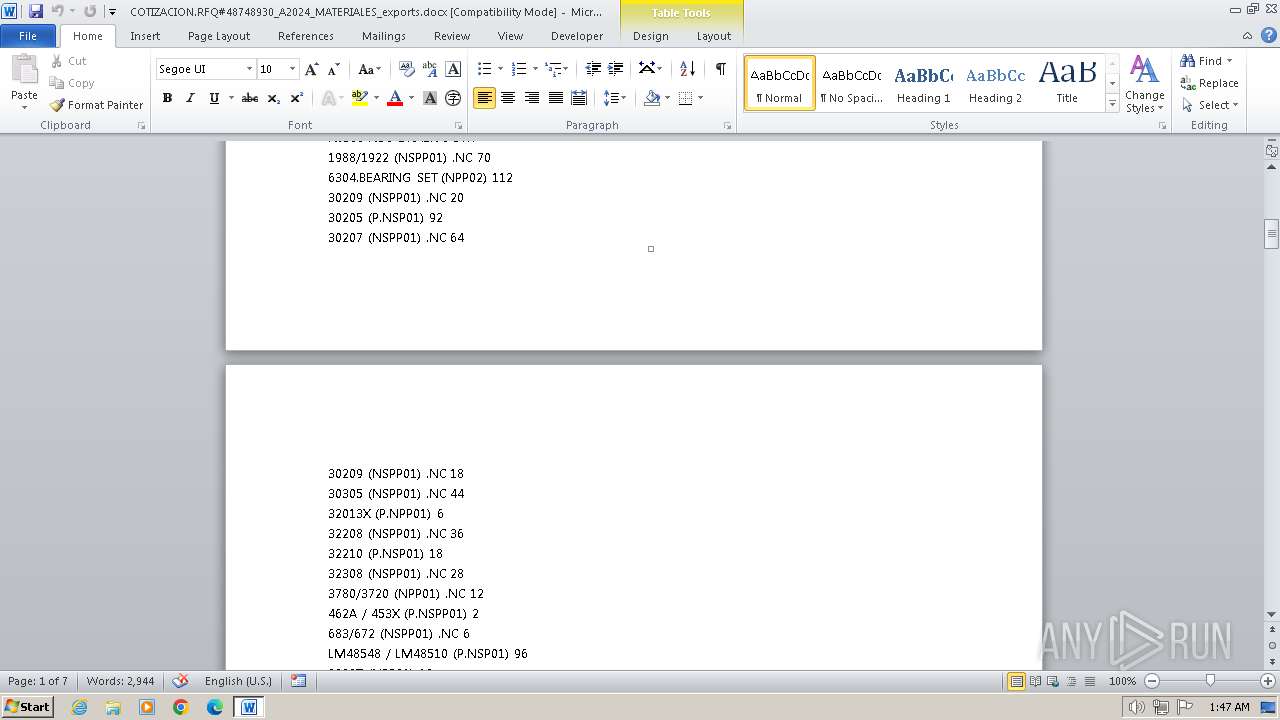Switch to the Page Layout tab
Image resolution: width=1280 pixels, height=720 pixels.
coord(219,36)
